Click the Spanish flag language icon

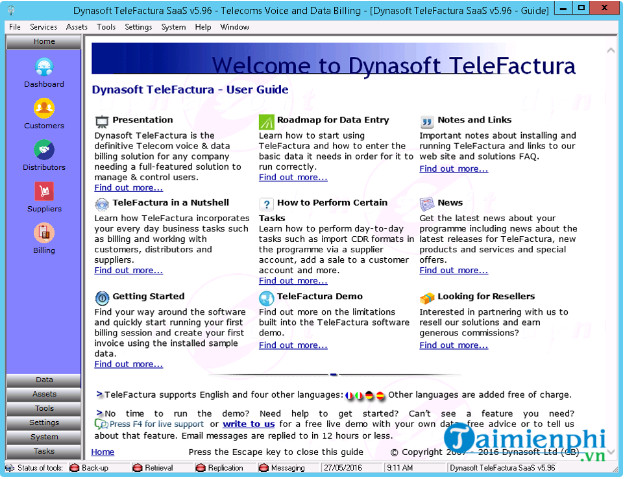point(380,395)
